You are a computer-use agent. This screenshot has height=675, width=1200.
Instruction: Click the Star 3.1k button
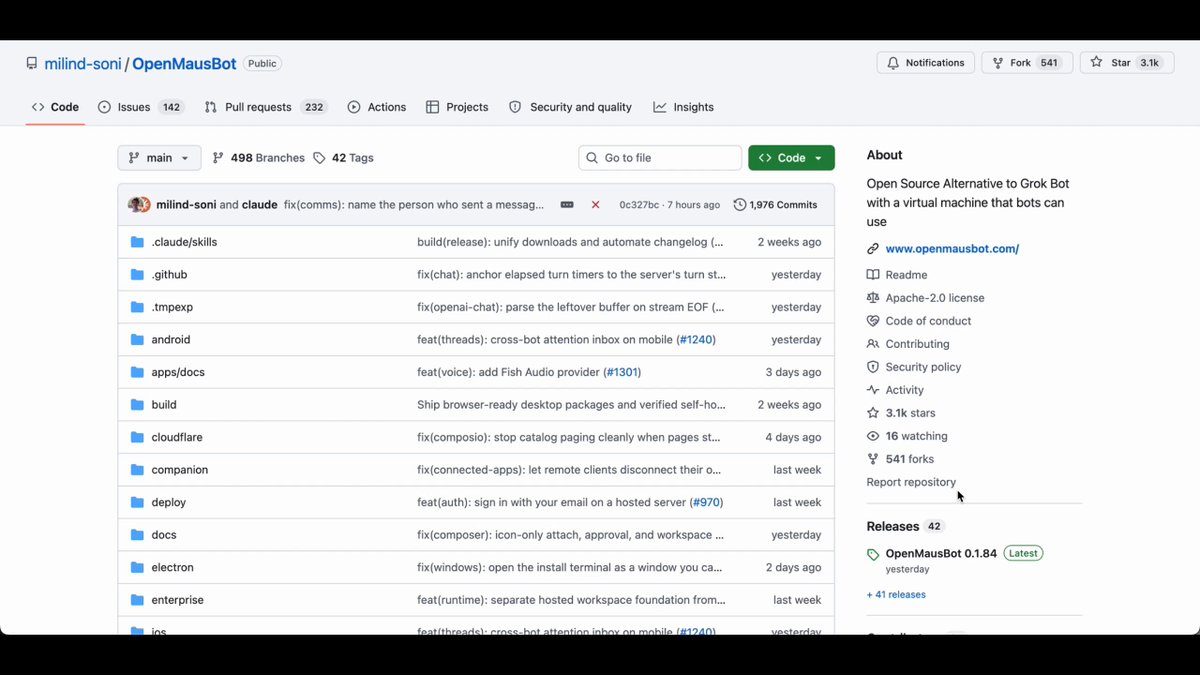click(x=1126, y=63)
